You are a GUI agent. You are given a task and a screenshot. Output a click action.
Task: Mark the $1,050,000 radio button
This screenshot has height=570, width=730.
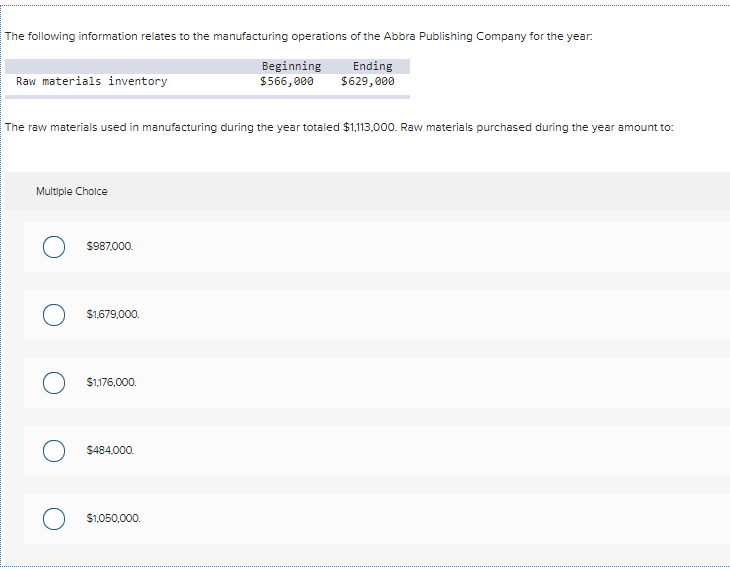click(54, 519)
